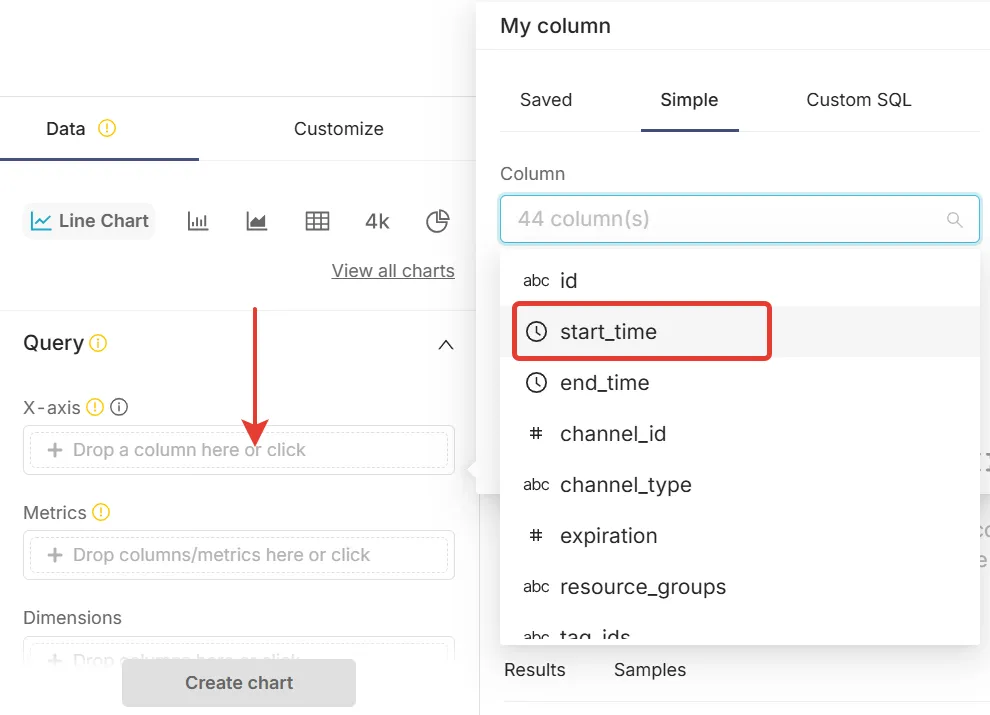This screenshot has width=990, height=715.
Task: Choose the pie chart icon
Action: 438,221
